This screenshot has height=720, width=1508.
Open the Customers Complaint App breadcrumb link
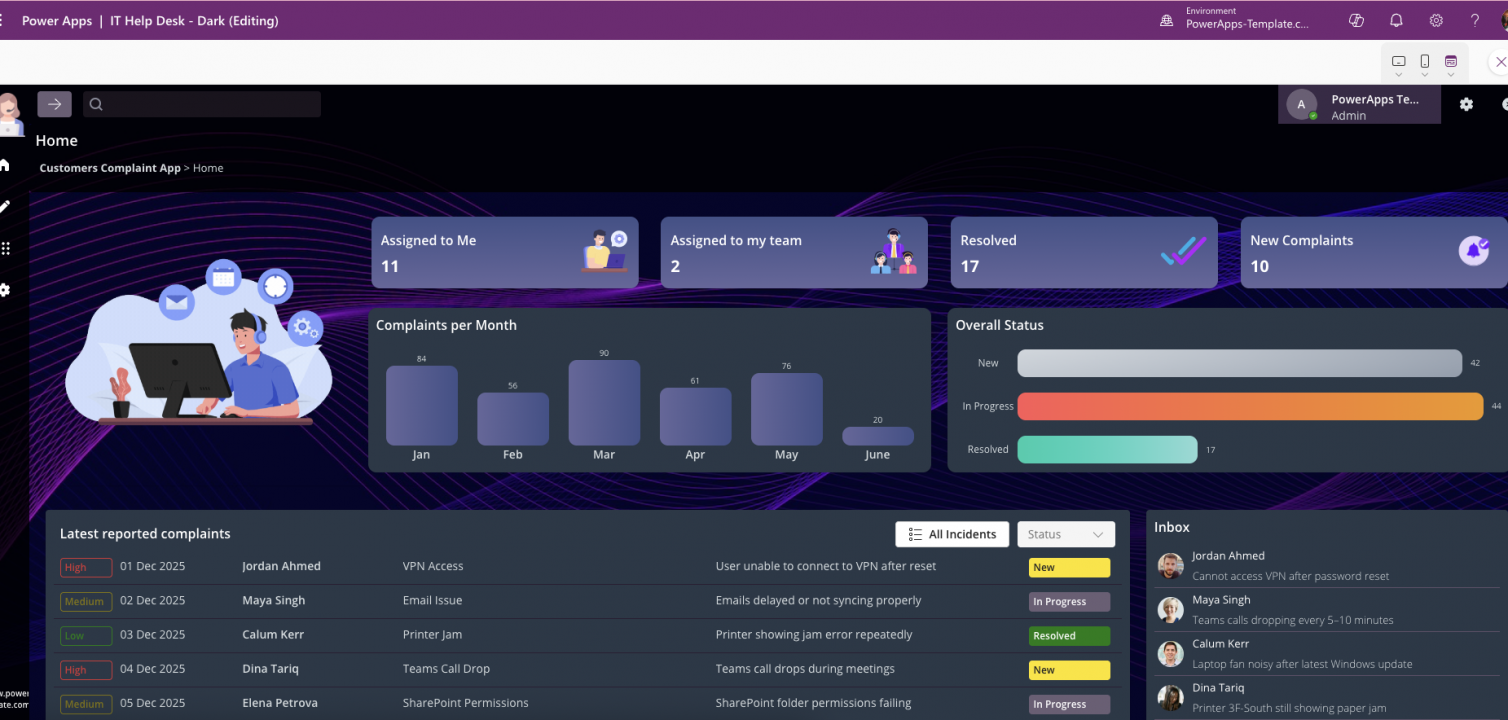pos(110,168)
